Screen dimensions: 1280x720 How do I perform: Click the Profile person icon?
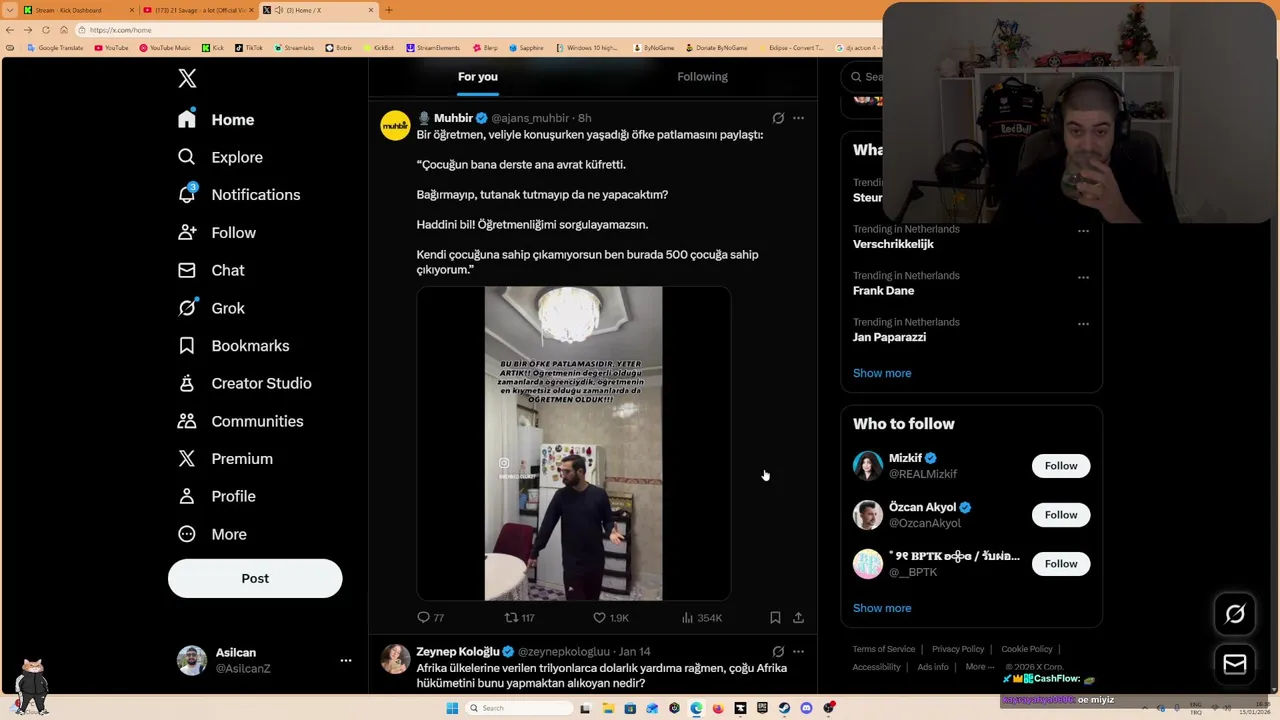[187, 496]
